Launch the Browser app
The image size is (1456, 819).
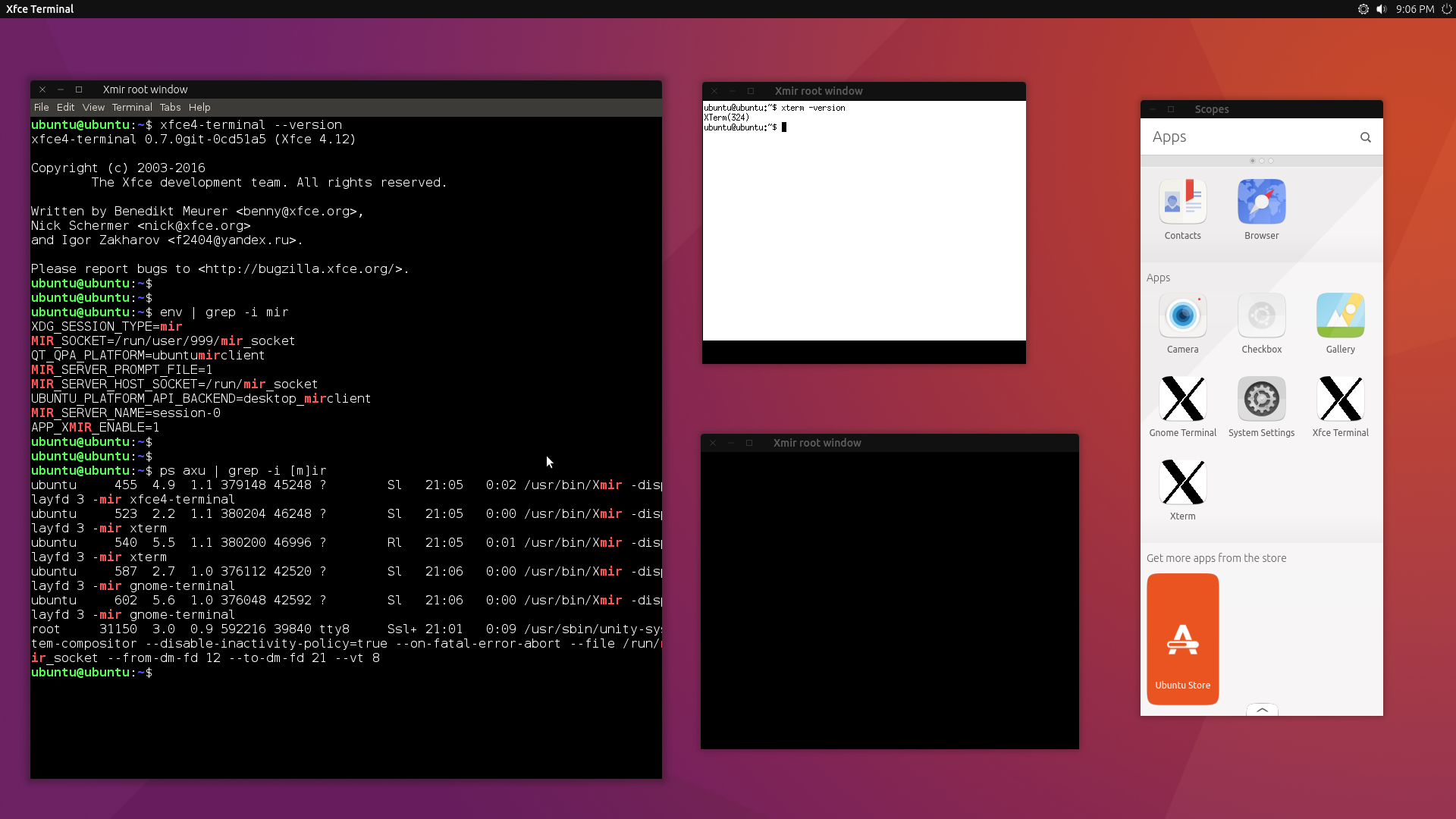(x=1261, y=202)
